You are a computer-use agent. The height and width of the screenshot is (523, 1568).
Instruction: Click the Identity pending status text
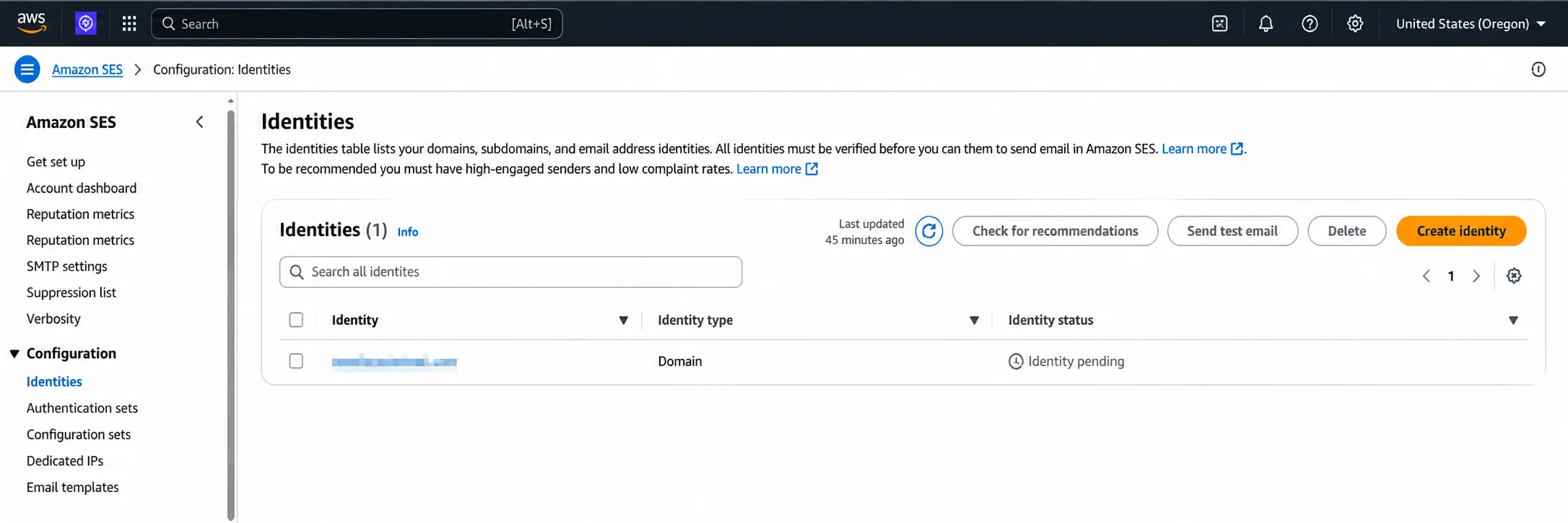pos(1076,361)
